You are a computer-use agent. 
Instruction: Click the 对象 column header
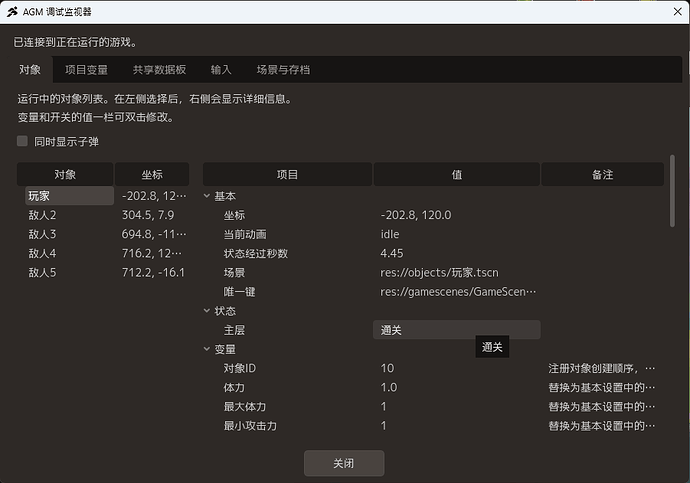point(65,174)
